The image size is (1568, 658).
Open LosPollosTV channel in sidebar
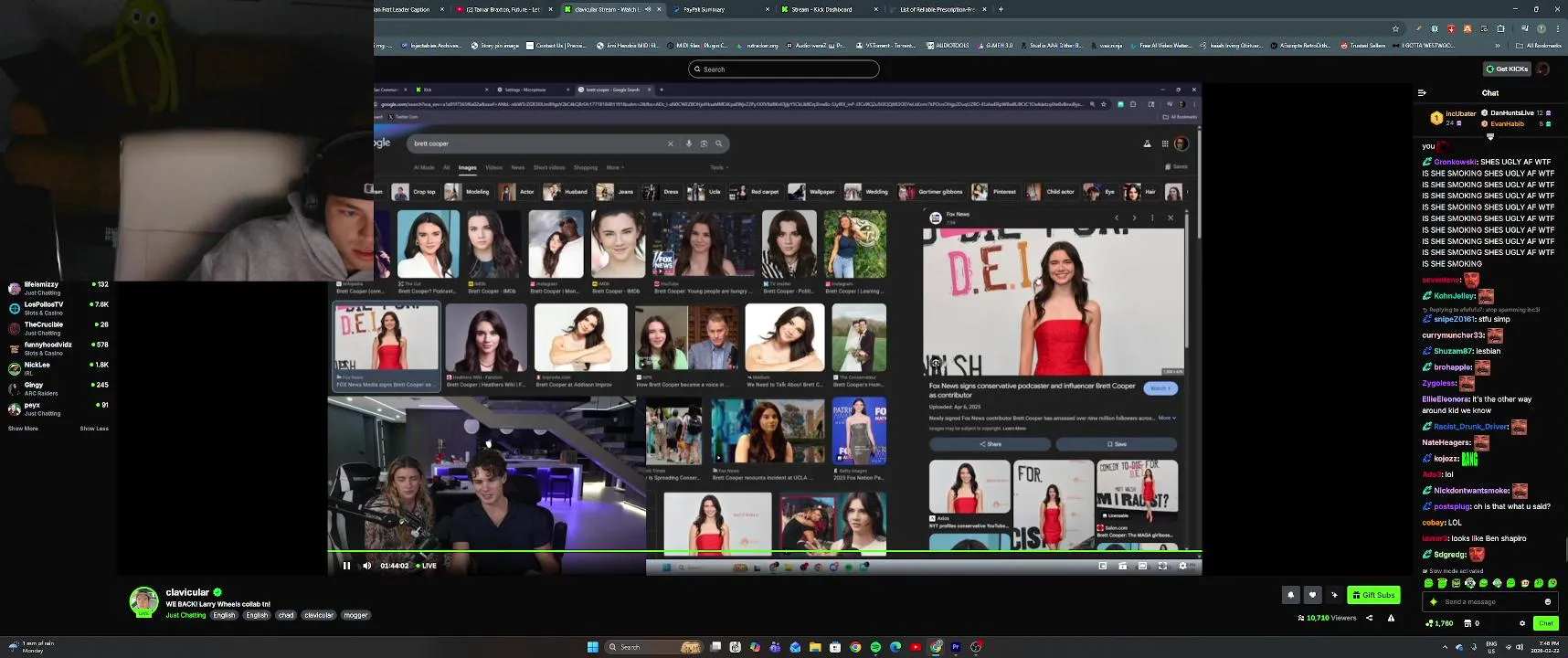click(58, 308)
